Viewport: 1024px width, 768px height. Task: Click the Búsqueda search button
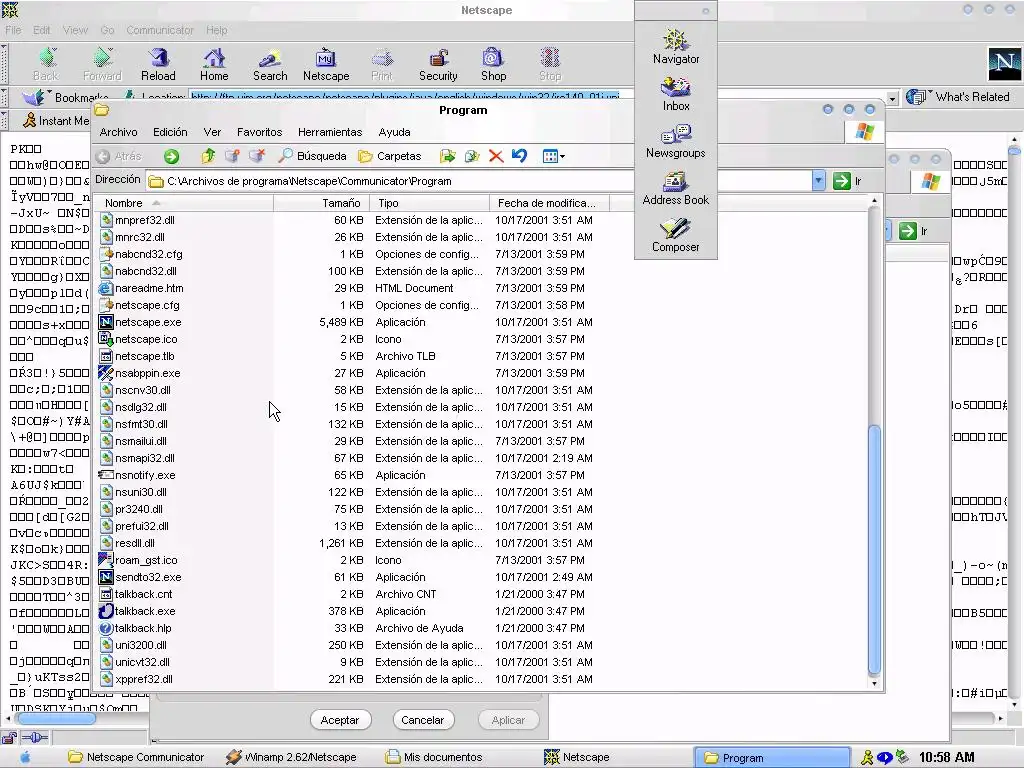click(x=312, y=156)
